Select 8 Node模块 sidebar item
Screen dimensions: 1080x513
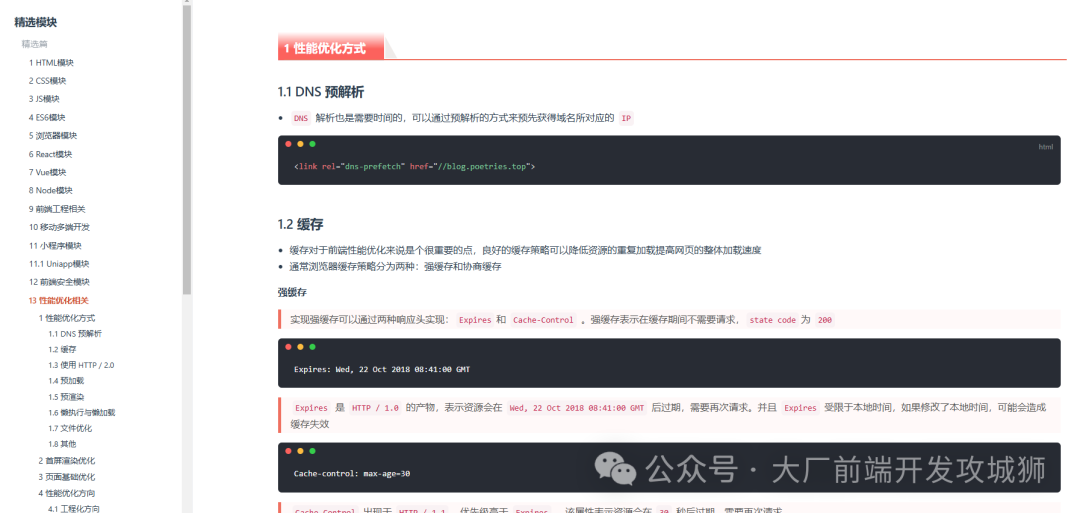point(50,190)
